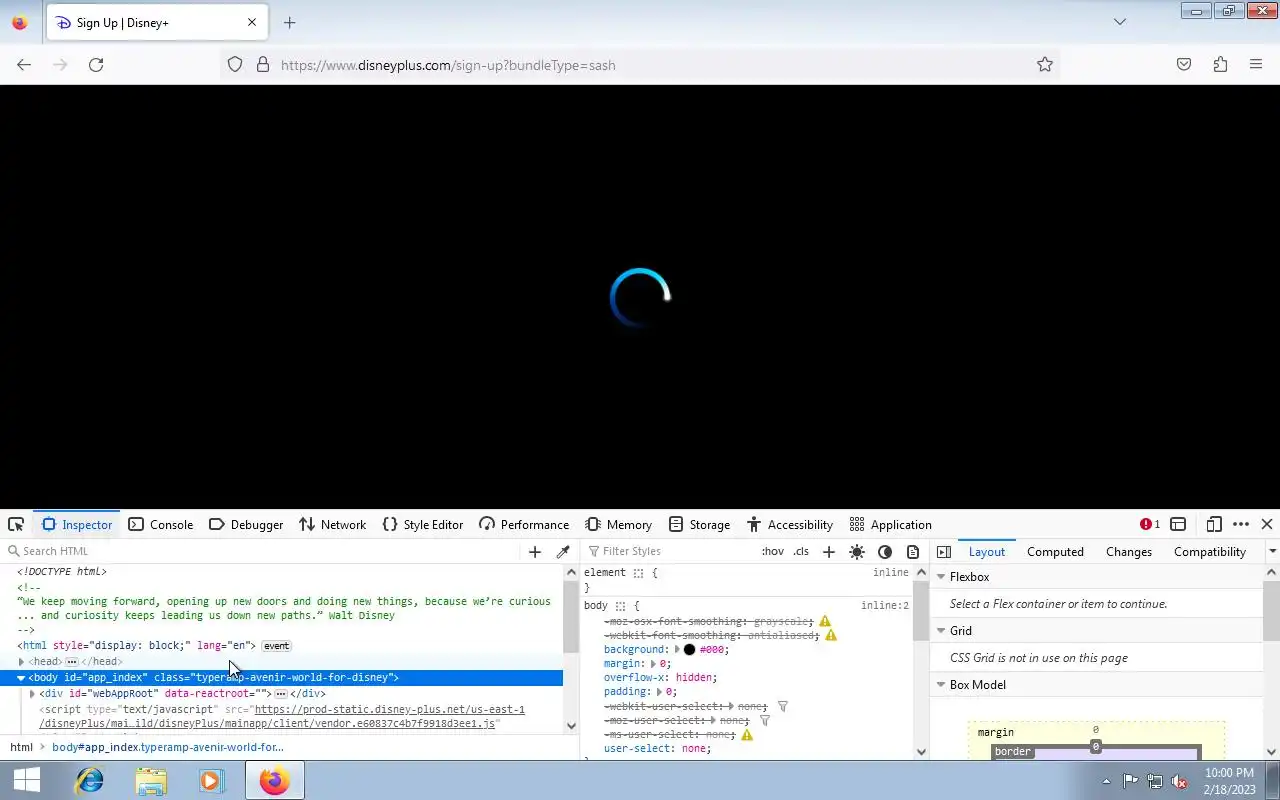Toggle print media simulation
The width and height of the screenshot is (1280, 800).
[913, 551]
